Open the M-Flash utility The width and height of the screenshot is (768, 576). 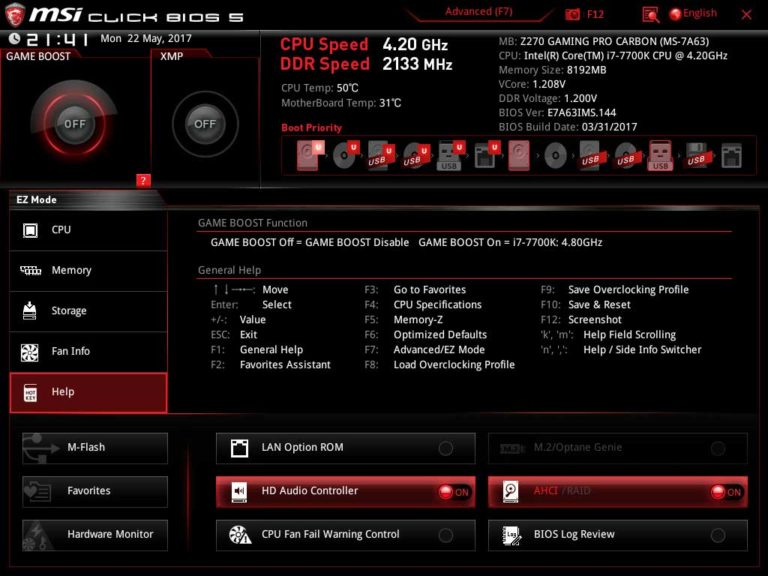point(95,448)
